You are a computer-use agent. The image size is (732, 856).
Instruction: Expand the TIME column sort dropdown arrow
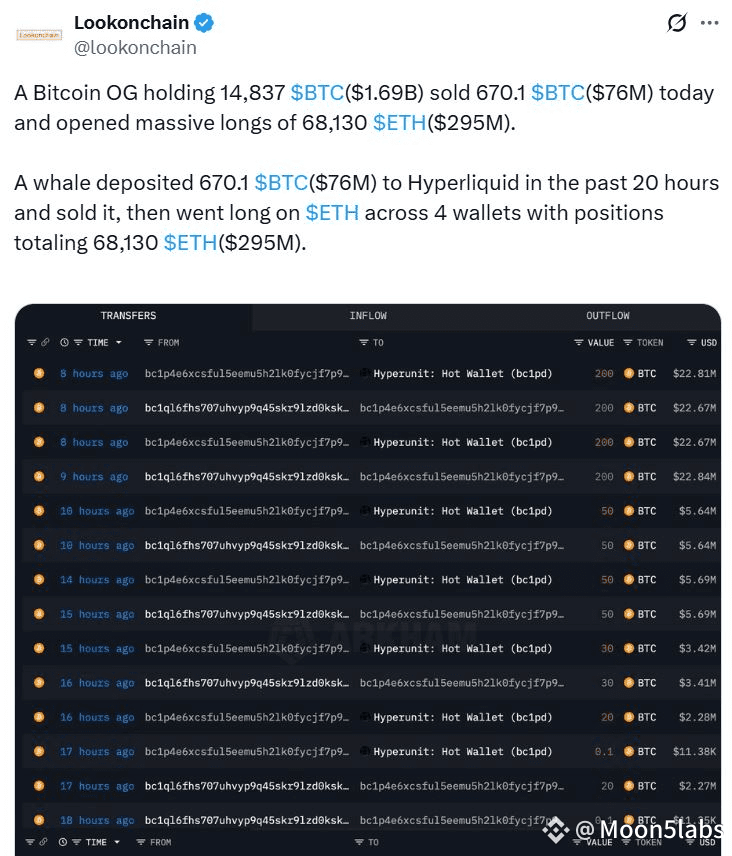point(118,342)
